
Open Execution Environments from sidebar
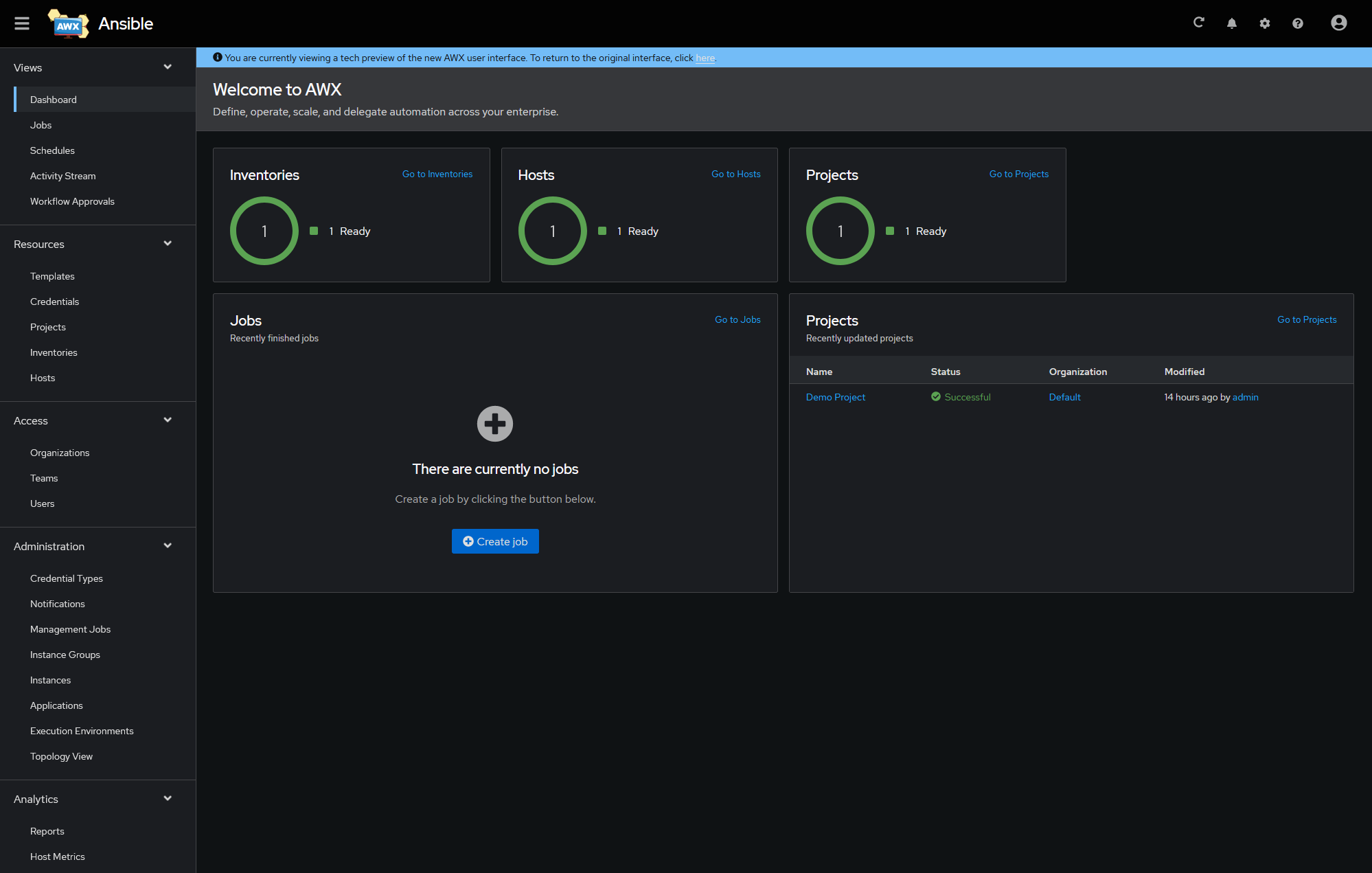[x=82, y=731]
